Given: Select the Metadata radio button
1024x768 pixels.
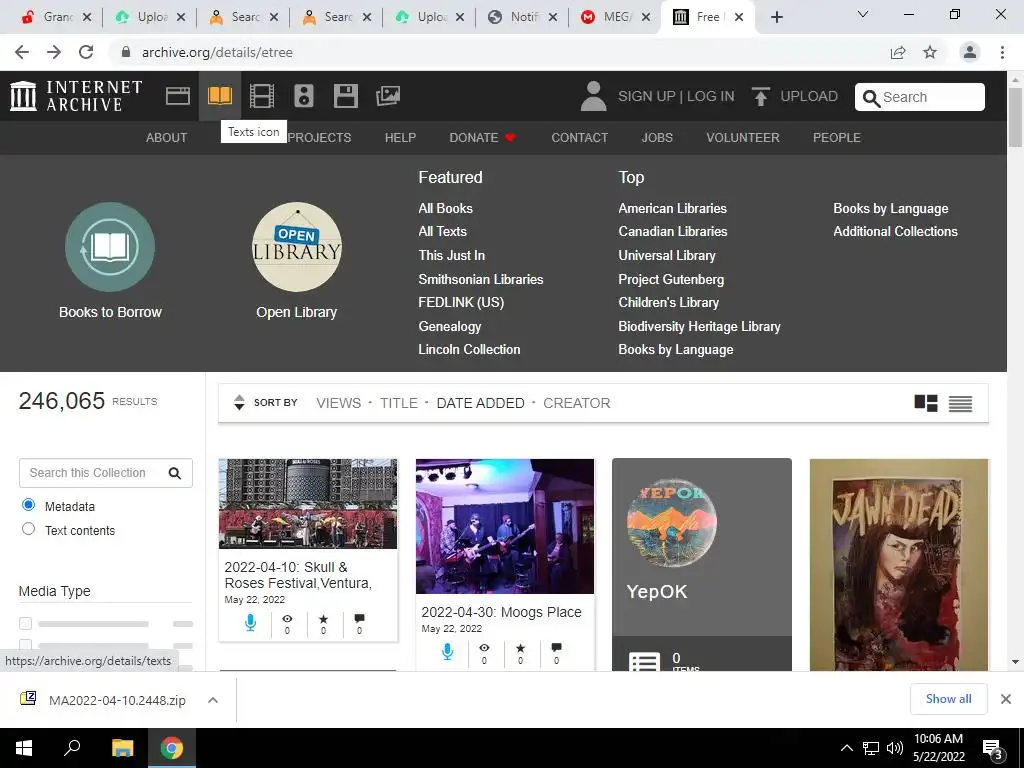Looking at the screenshot, I should pos(28,505).
